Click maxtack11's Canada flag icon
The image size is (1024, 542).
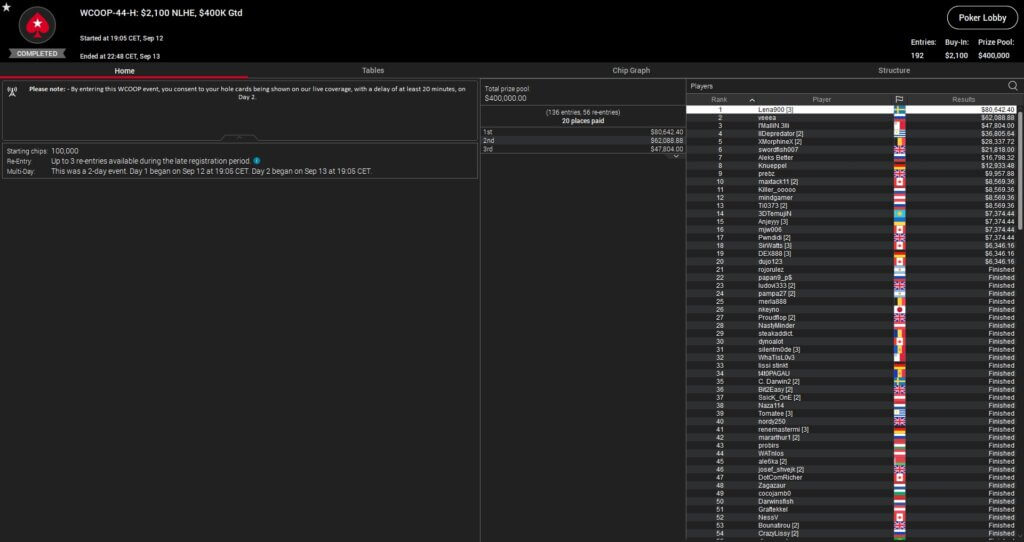(x=899, y=182)
